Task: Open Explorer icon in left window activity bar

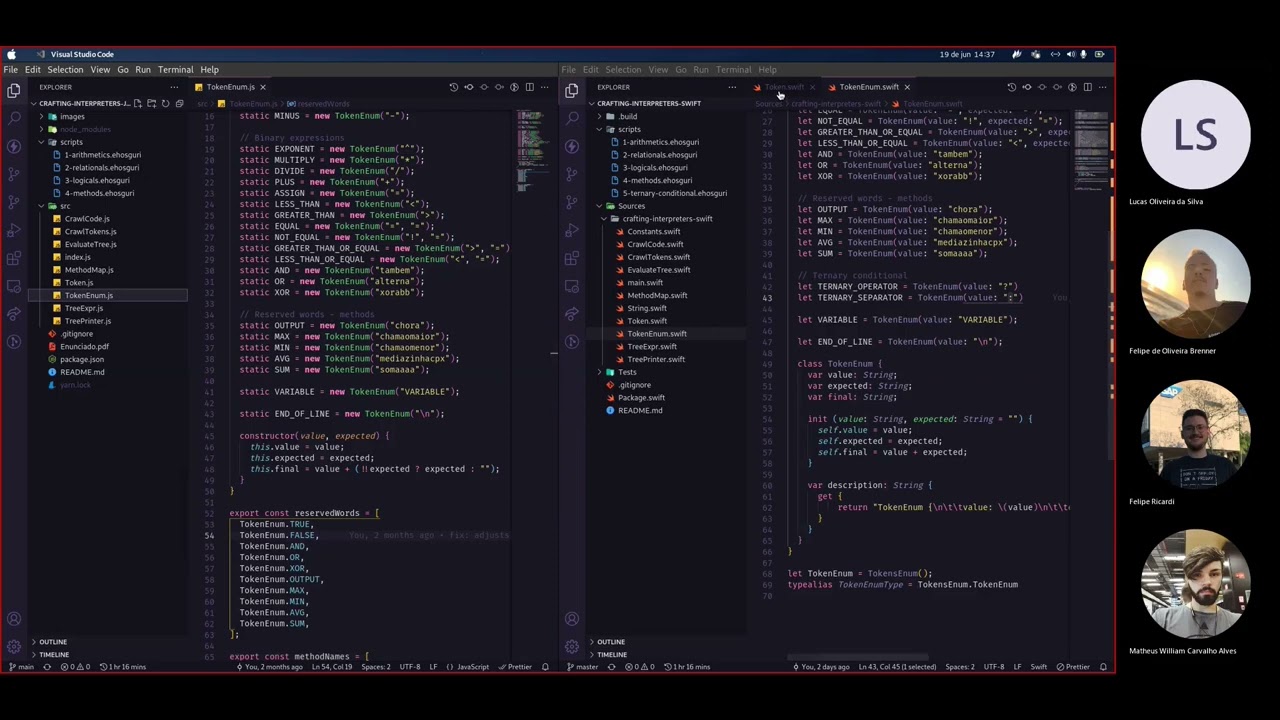Action: 14,90
